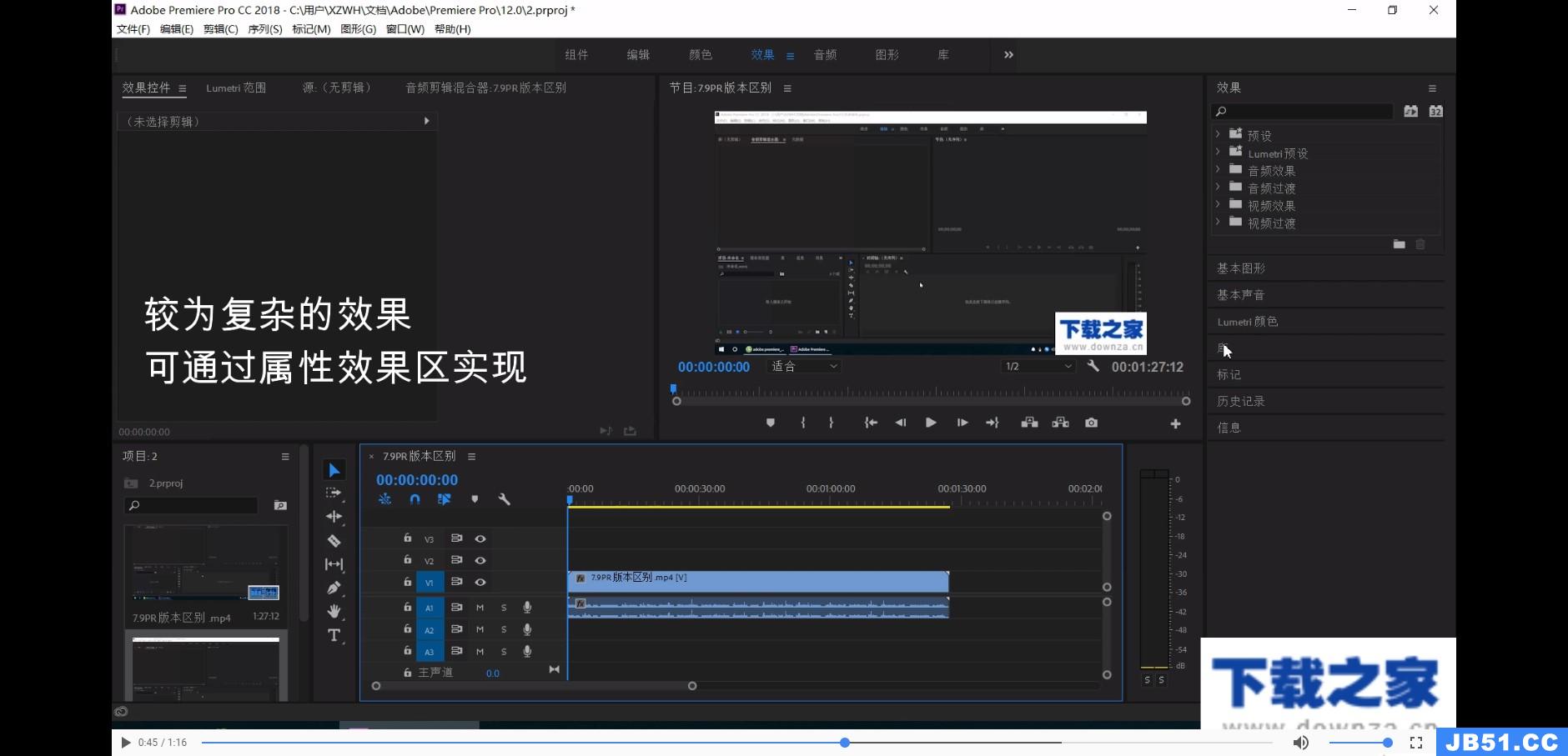
Task: Click the Effects panel search field
Action: coord(1303,111)
